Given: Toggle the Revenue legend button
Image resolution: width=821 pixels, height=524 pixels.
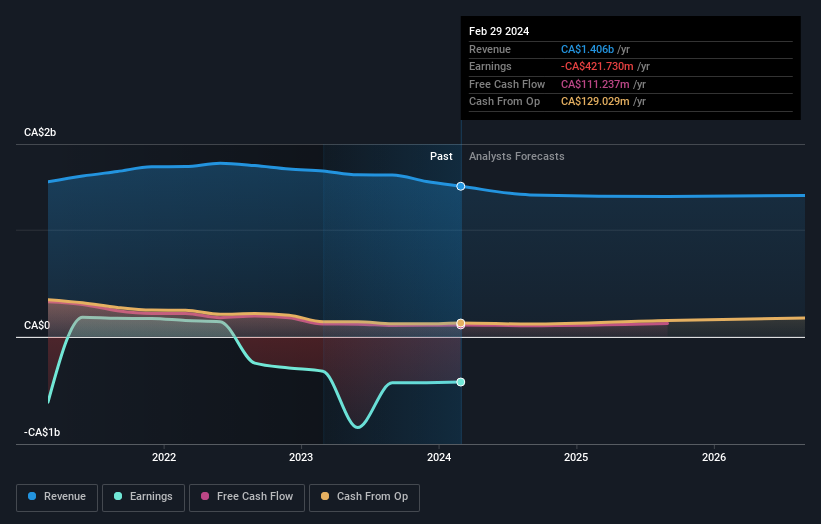Looking at the screenshot, I should (57, 497).
